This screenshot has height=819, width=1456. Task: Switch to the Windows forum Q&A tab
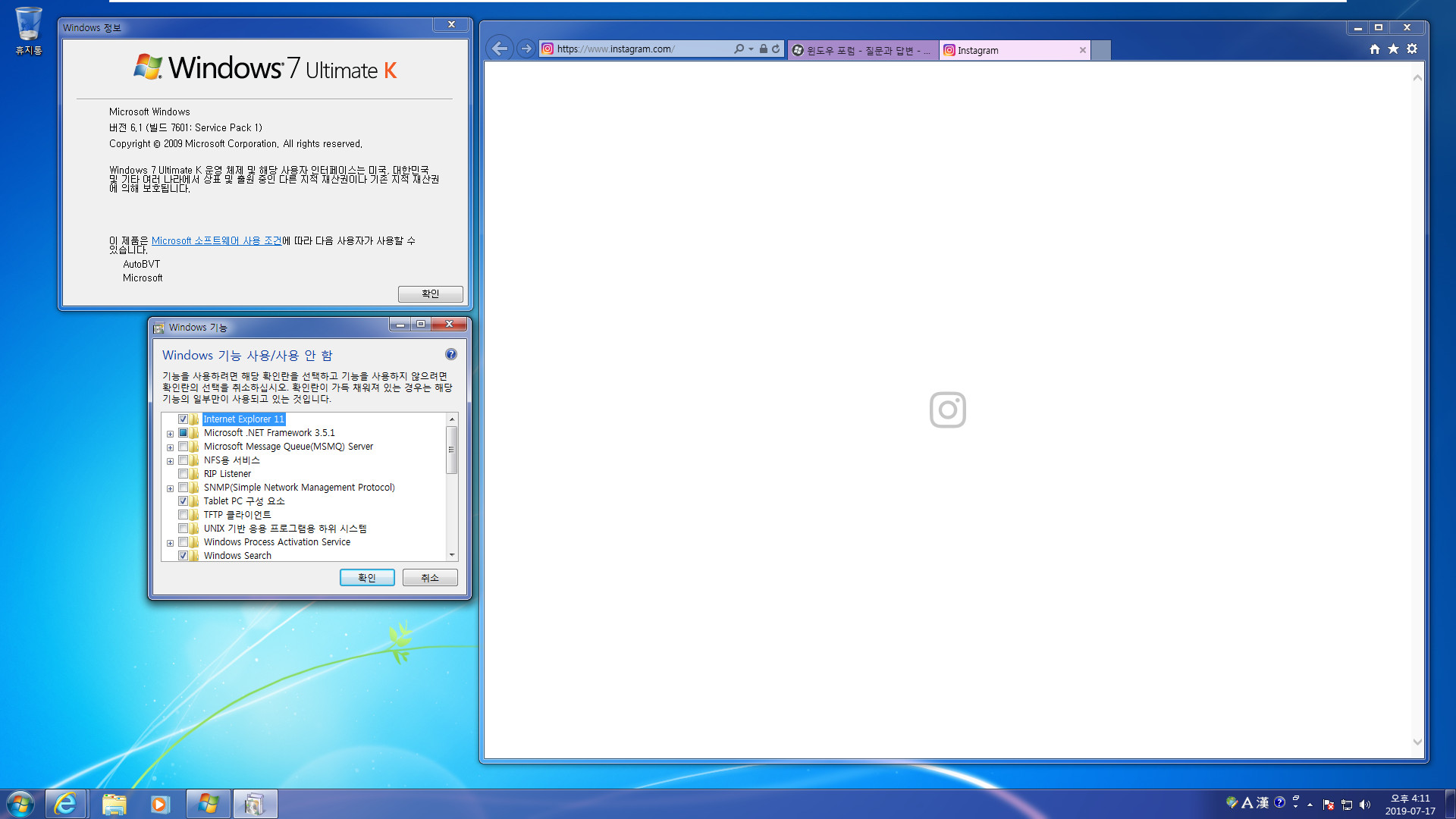[x=863, y=50]
